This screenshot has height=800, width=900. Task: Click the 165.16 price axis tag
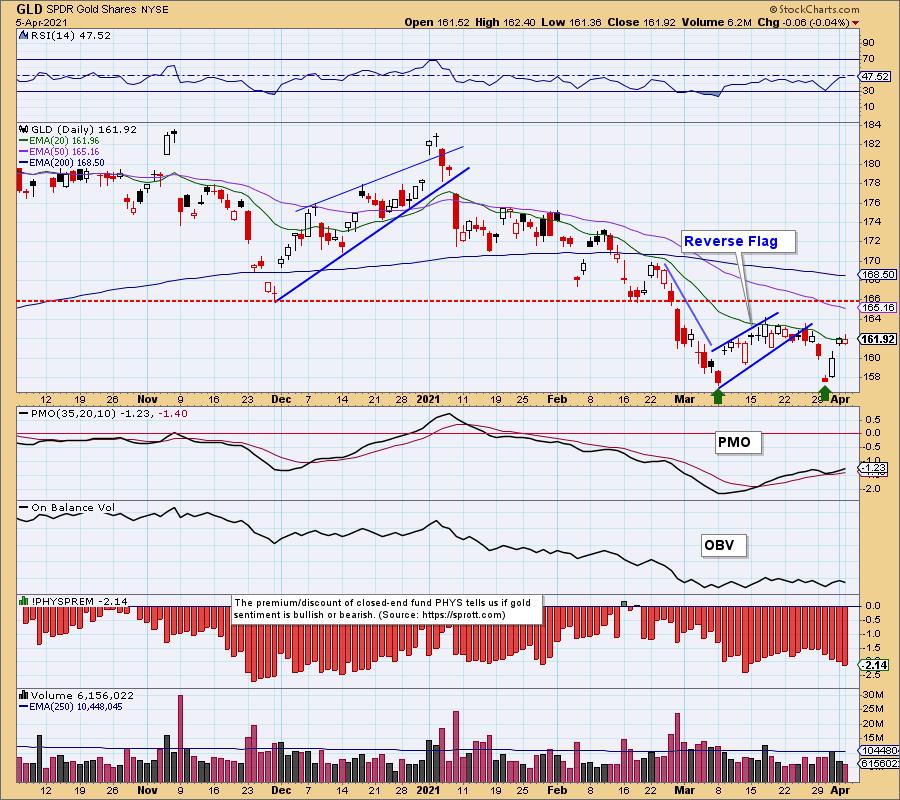pyautogui.click(x=878, y=308)
